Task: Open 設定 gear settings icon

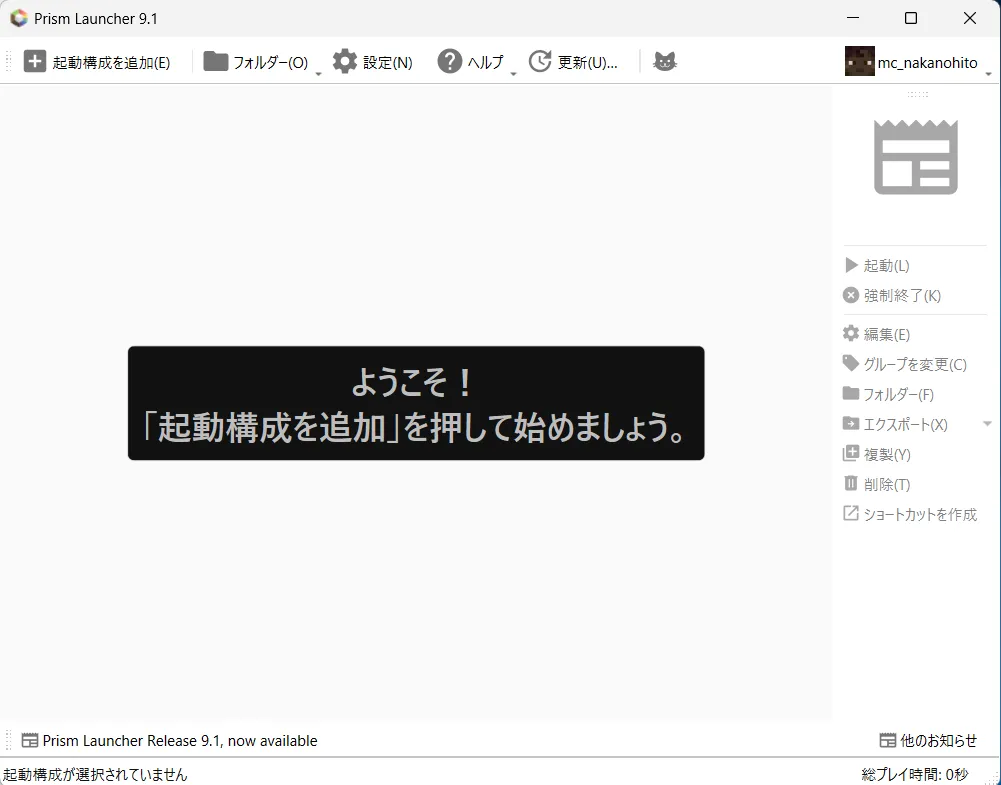Action: click(345, 62)
